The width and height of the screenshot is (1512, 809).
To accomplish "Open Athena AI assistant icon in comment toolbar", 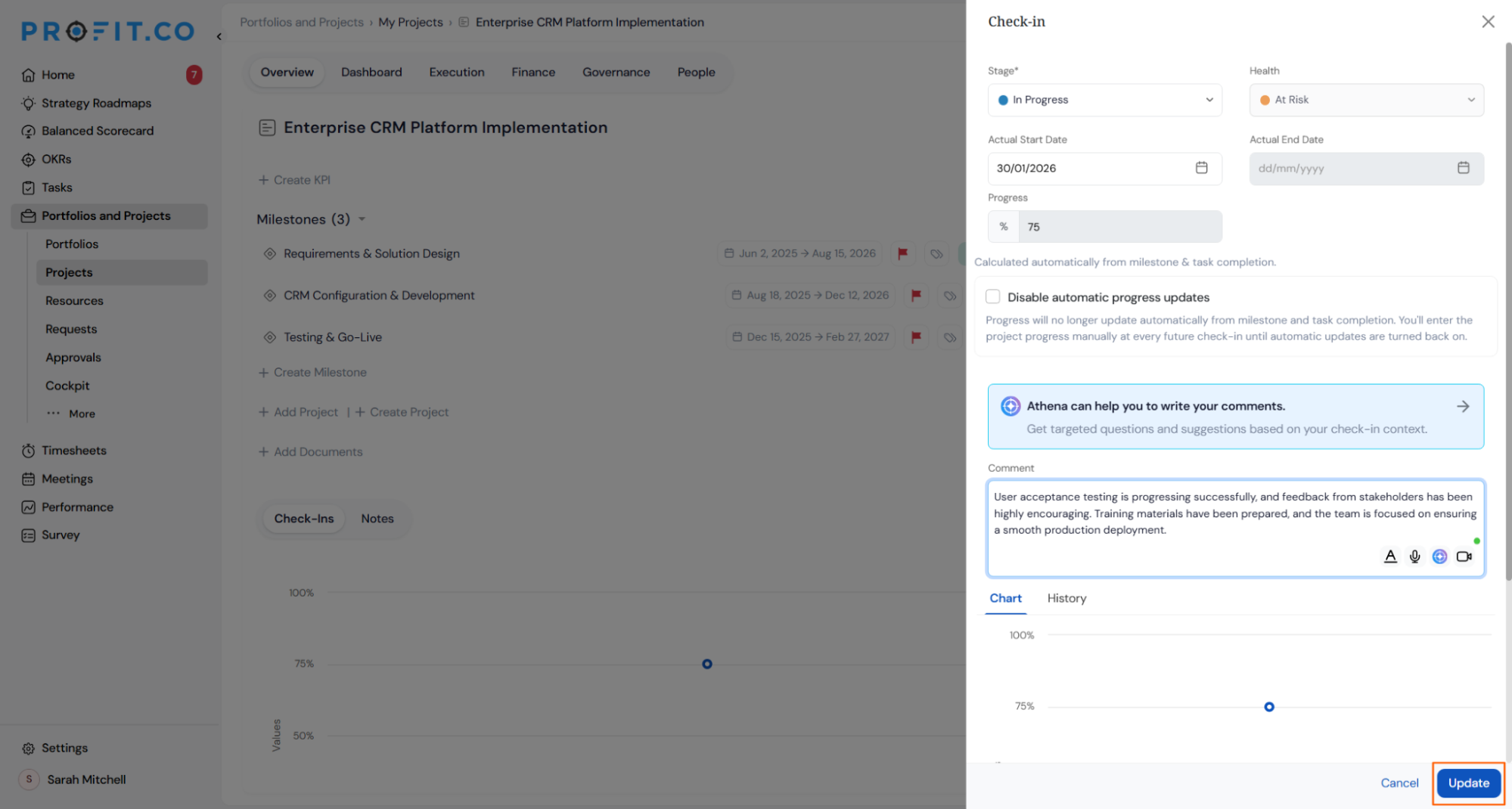I will point(1439,556).
